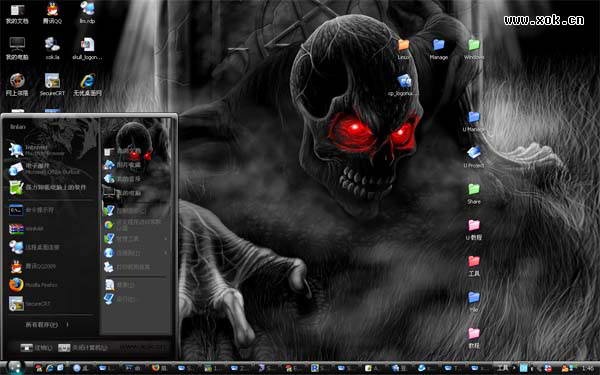Expand the 管理工具 submenu arrow
The image size is (600, 375).
166,239
